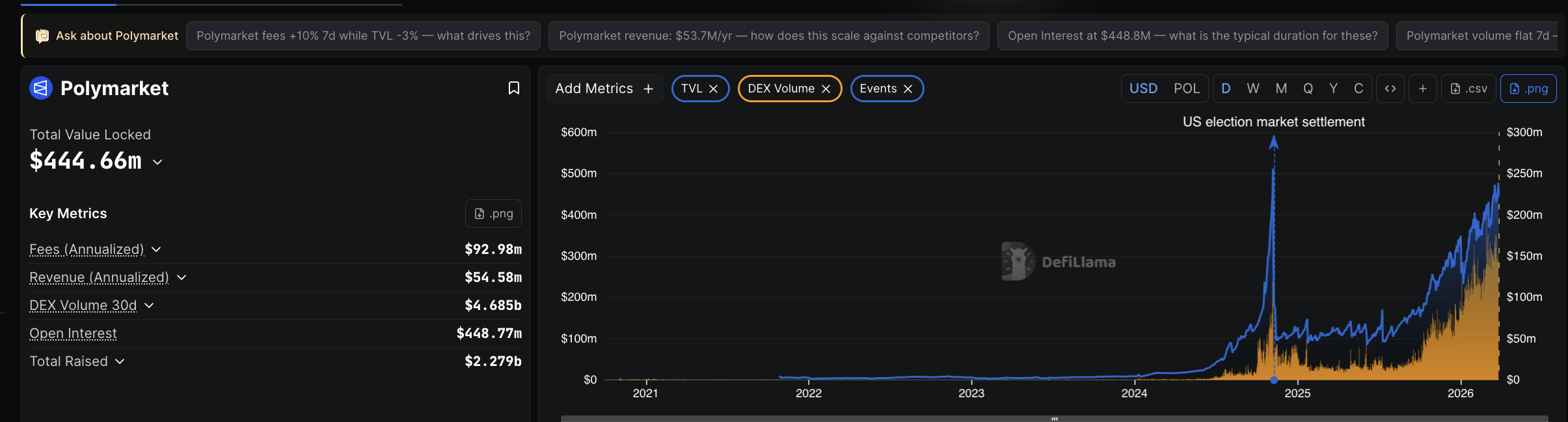The image size is (1568, 422).
Task: Expand Fees (Annualized) details
Action: click(x=156, y=249)
